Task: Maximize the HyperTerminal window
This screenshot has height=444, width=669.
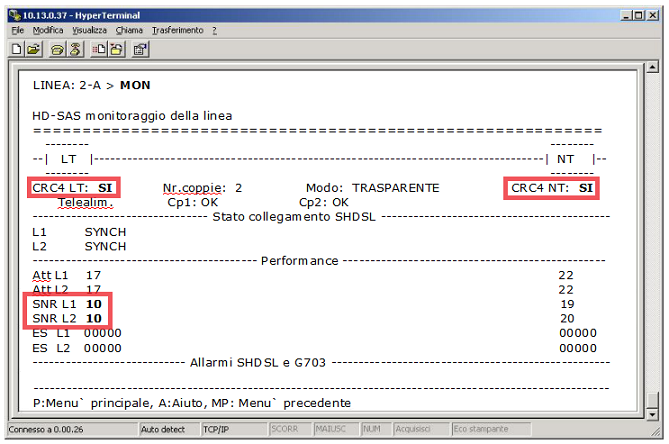Action: (x=639, y=14)
